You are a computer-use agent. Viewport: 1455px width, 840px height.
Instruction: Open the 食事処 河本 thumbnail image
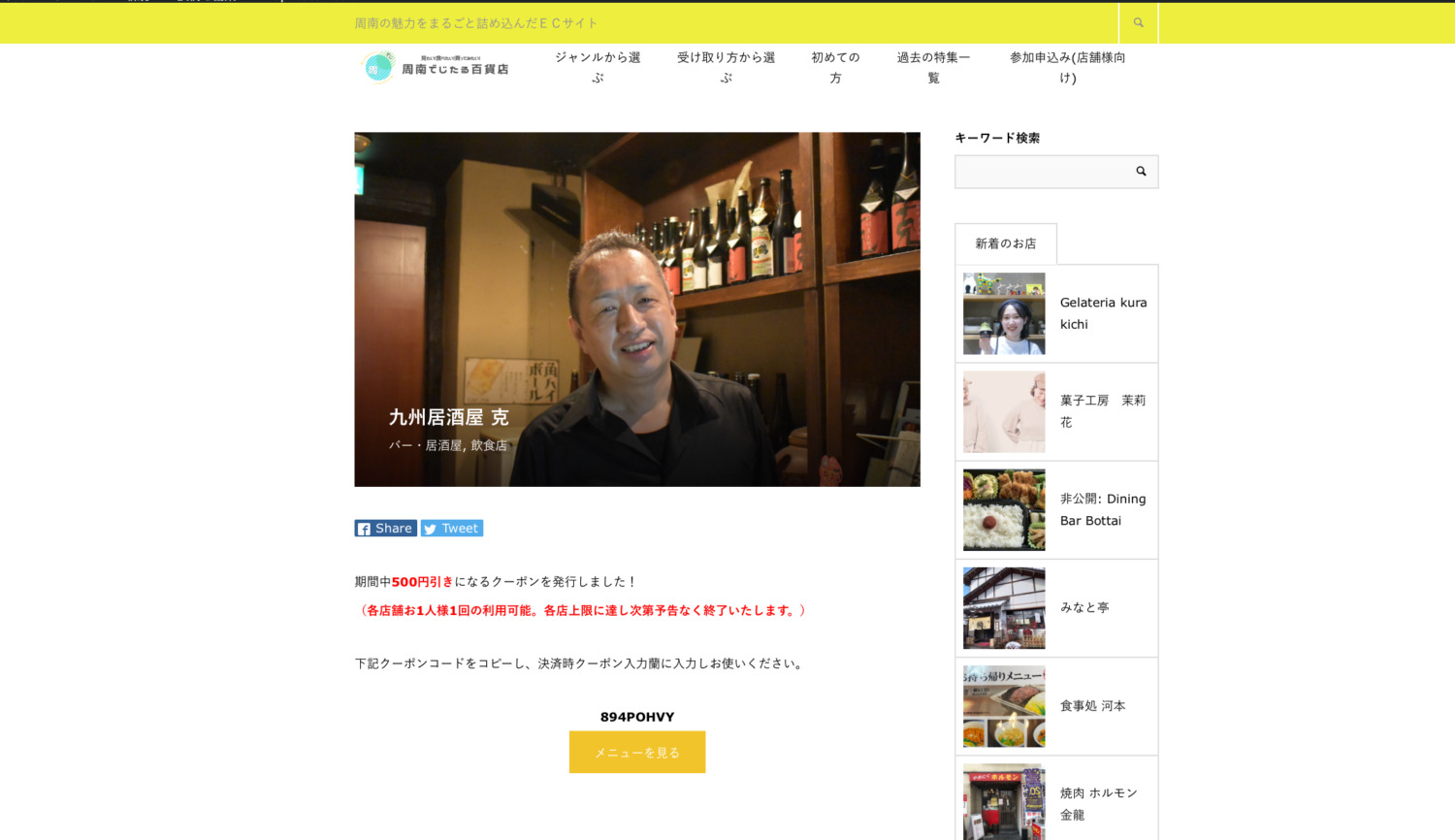(x=1004, y=706)
